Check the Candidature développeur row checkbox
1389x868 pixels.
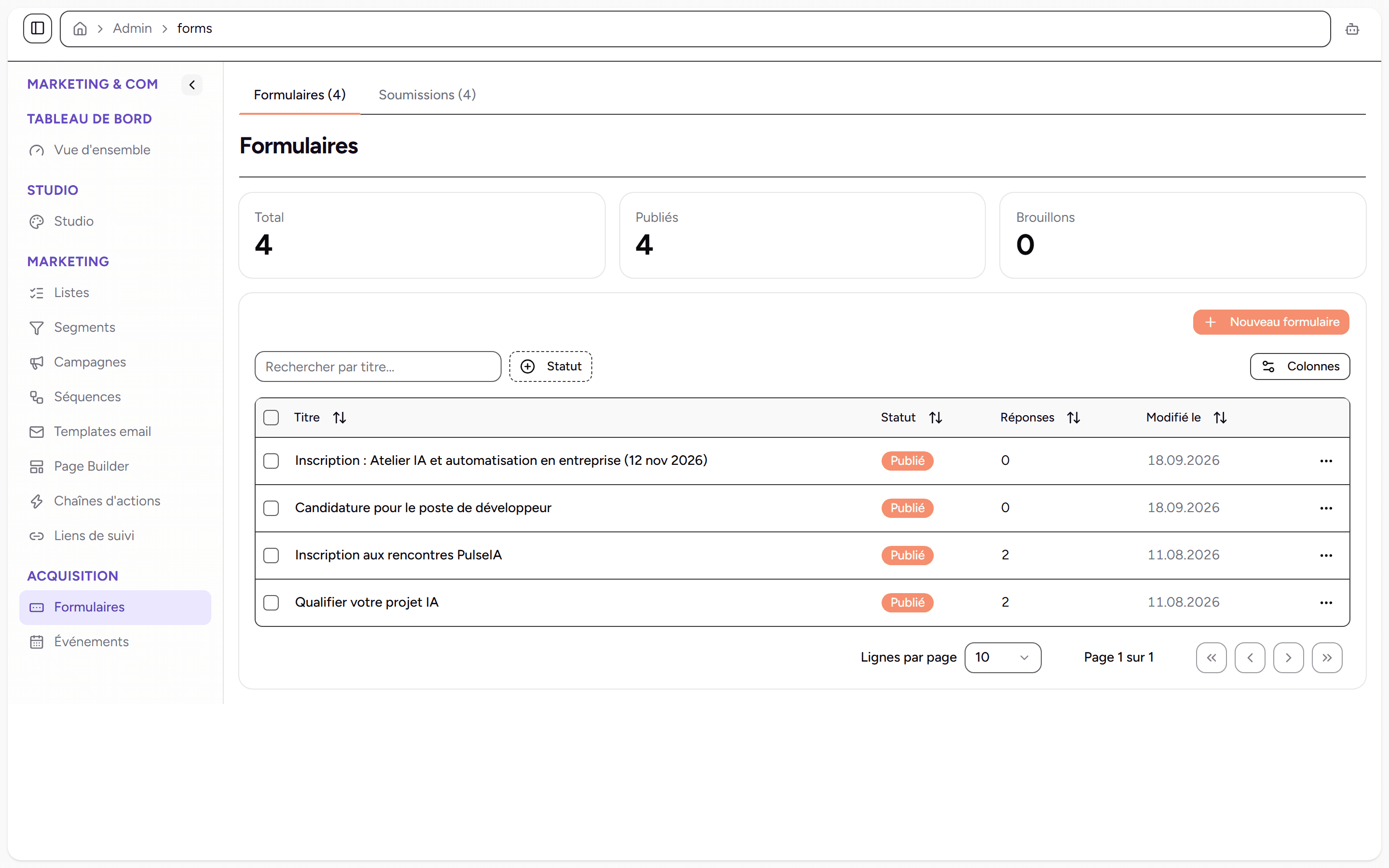pos(271,508)
